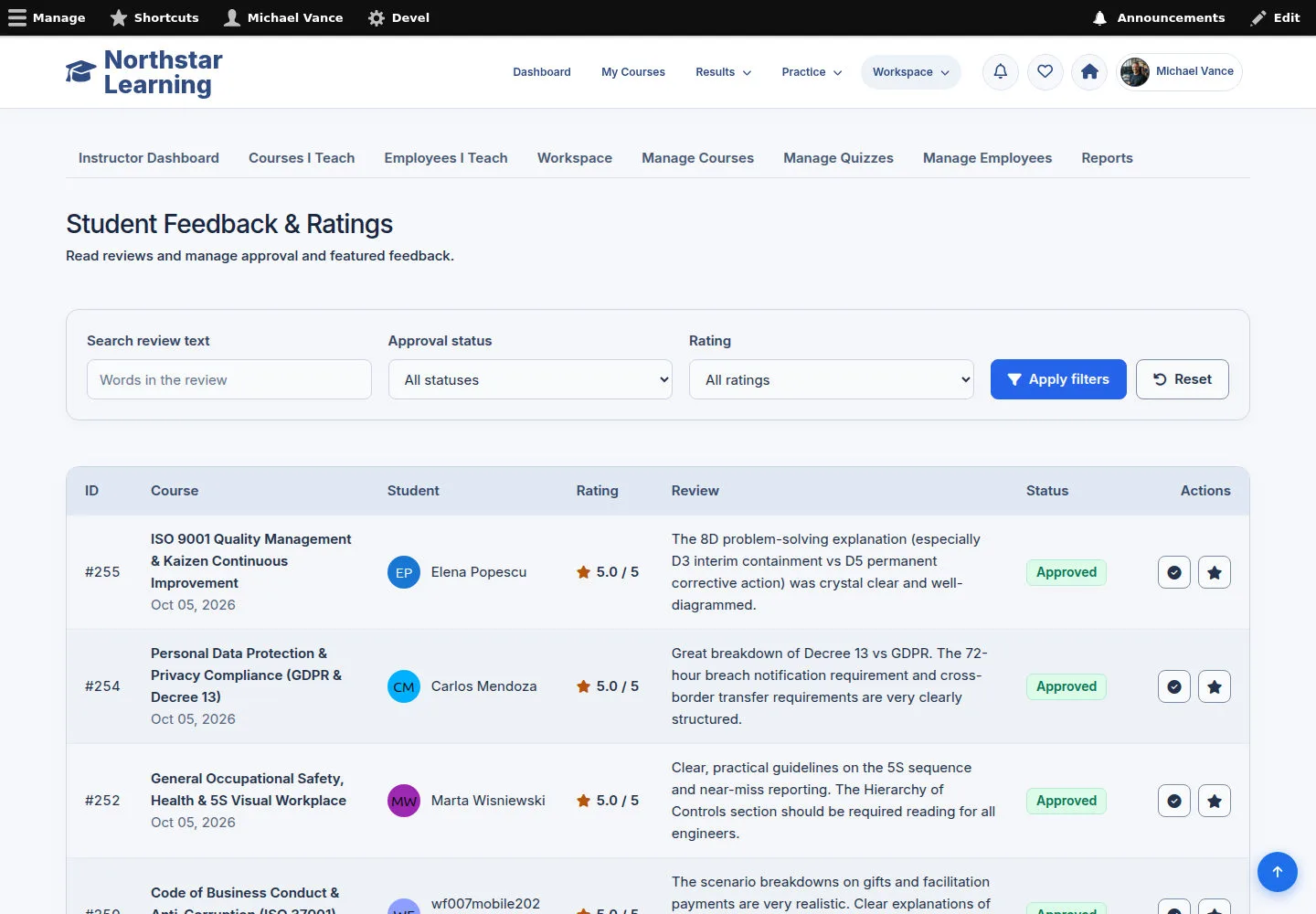1316x914 pixels.
Task: Open the Approval status dropdown
Action: point(530,379)
